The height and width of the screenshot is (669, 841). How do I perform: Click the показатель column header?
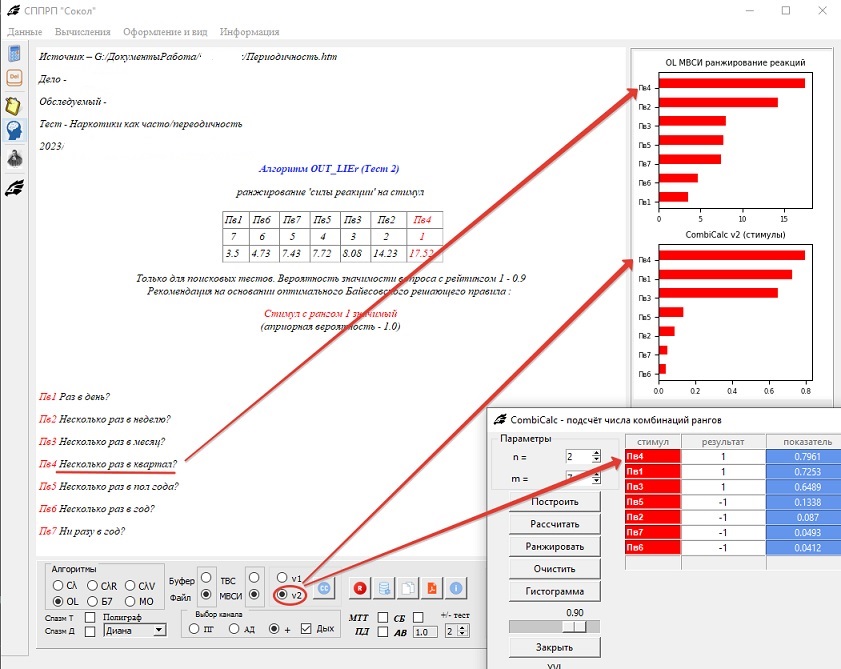(803, 442)
